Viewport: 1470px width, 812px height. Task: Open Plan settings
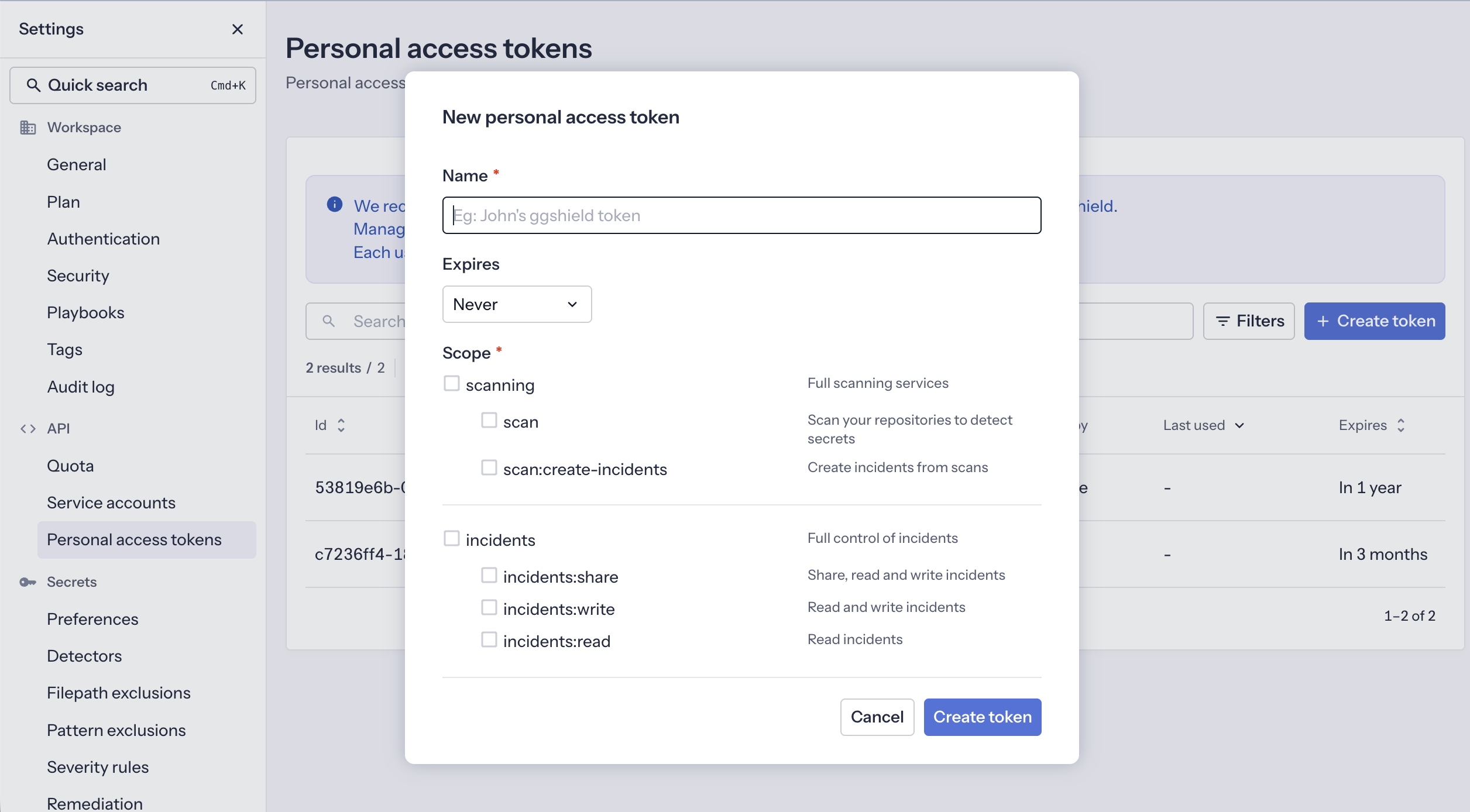tap(64, 202)
